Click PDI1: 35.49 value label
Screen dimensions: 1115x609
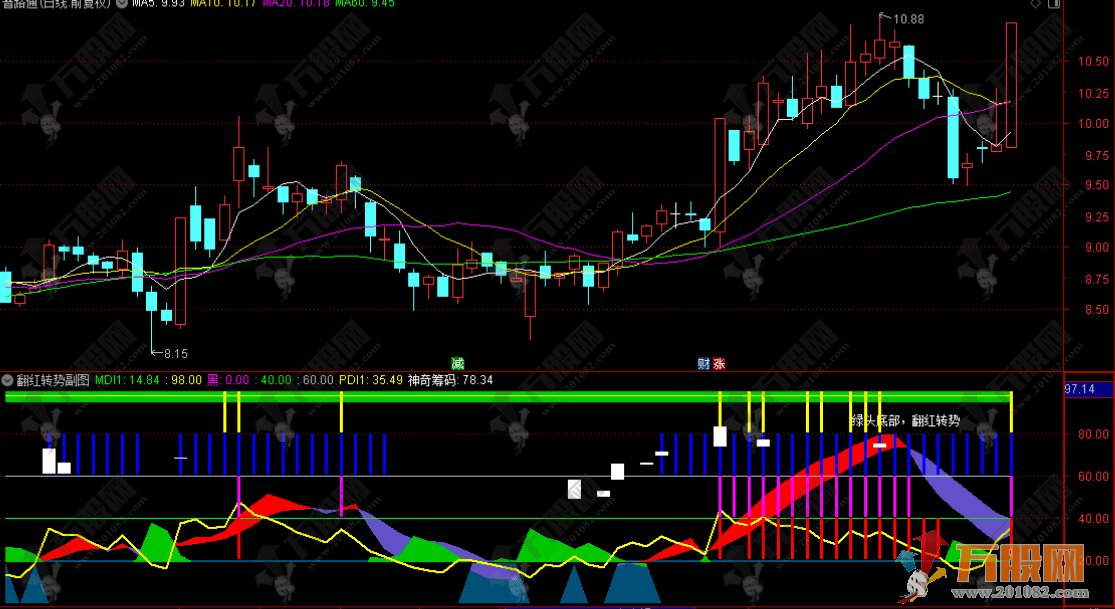[370, 380]
